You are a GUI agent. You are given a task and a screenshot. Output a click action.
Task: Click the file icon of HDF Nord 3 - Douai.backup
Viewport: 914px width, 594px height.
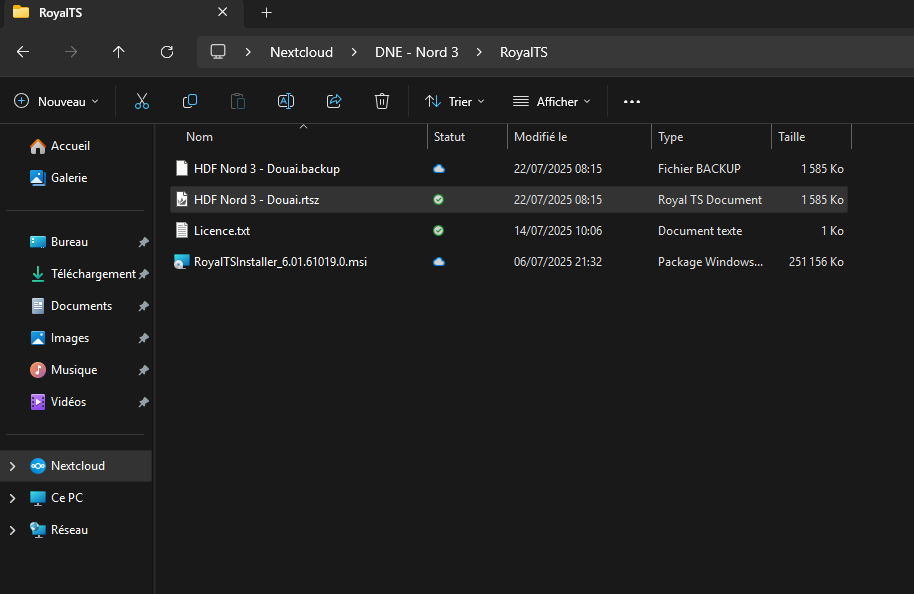(x=182, y=168)
